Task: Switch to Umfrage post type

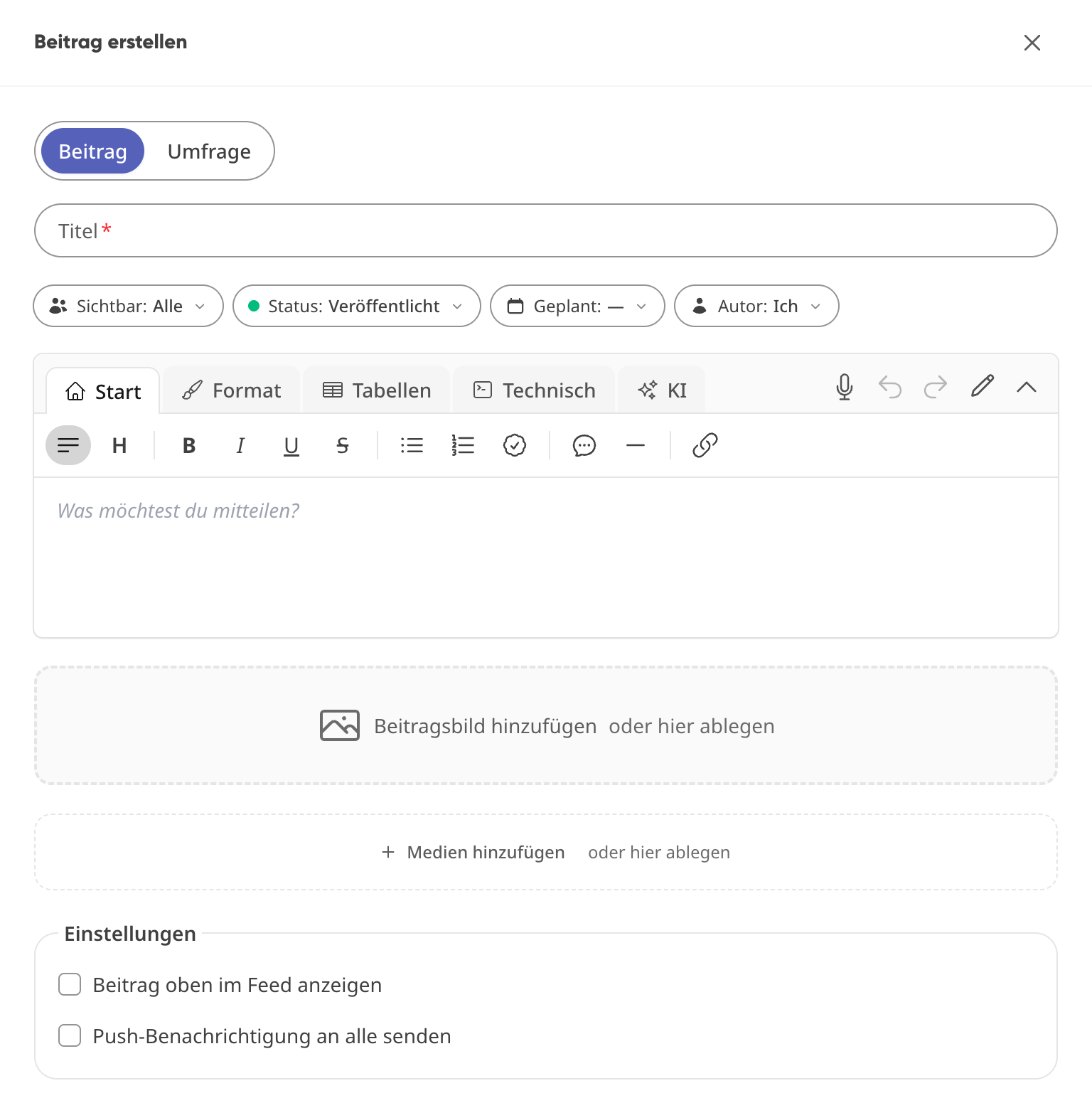Action: (209, 151)
